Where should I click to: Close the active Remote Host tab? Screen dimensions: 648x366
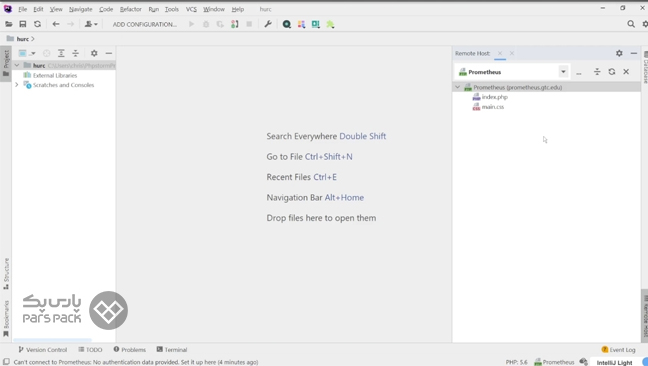coord(500,53)
